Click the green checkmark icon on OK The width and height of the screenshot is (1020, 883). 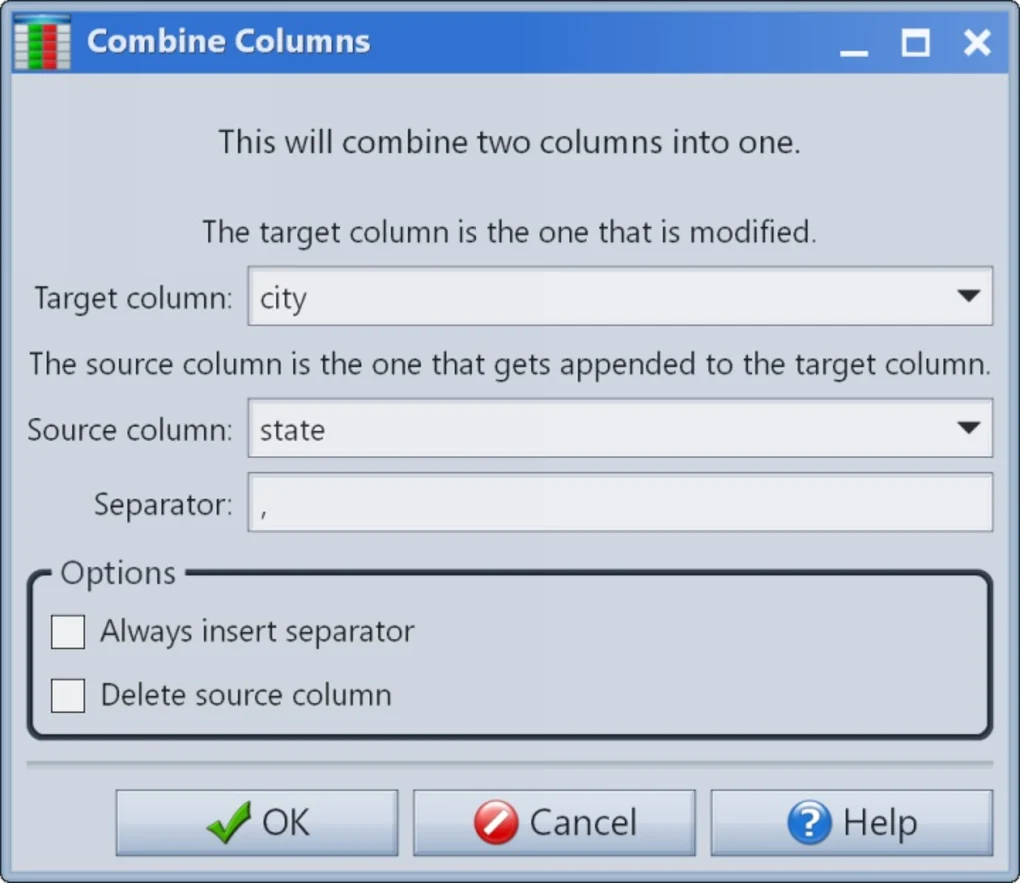pos(229,823)
